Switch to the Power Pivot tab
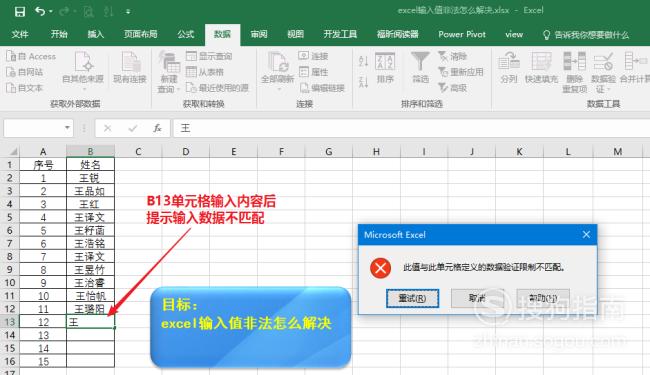The width and height of the screenshot is (650, 375). pyautogui.click(x=462, y=34)
